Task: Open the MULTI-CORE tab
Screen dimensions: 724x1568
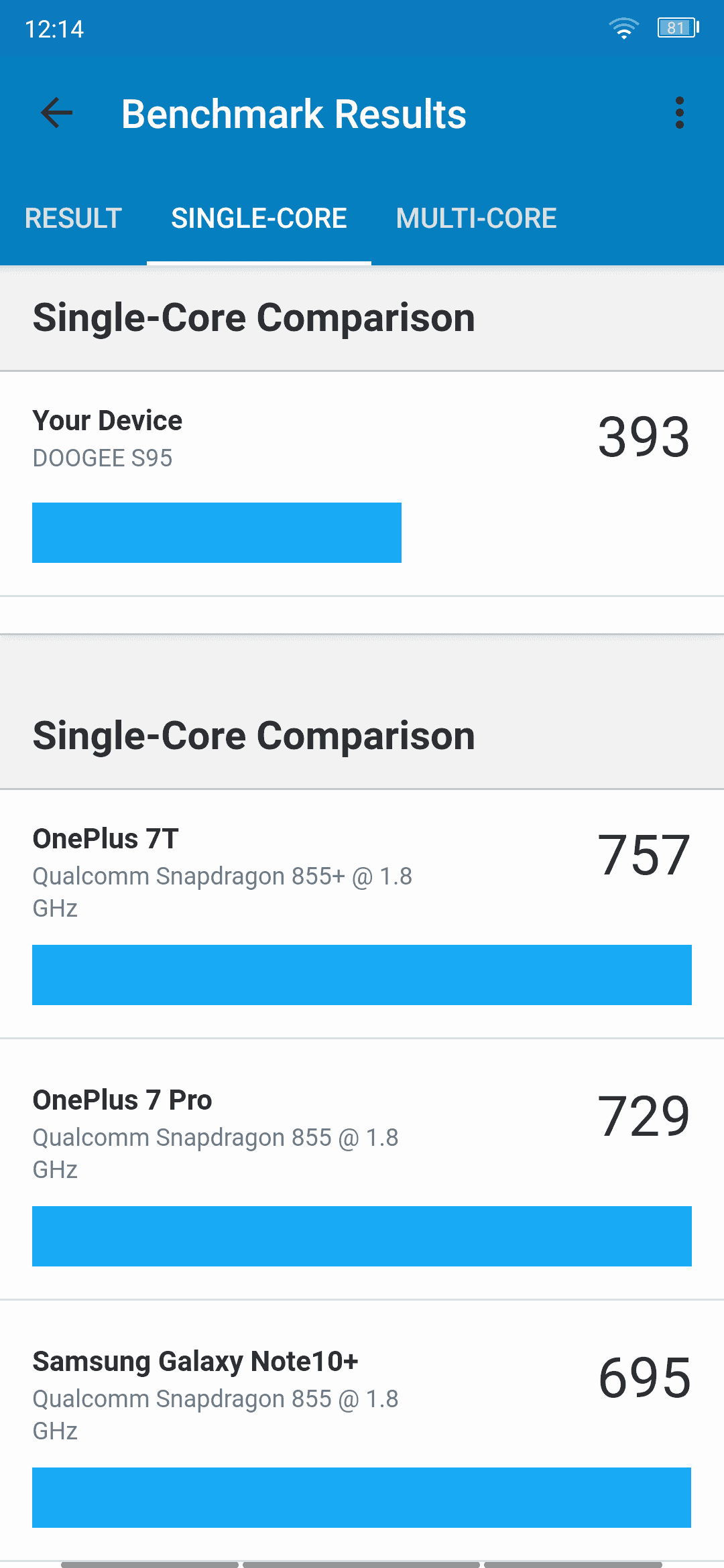Action: click(x=476, y=218)
